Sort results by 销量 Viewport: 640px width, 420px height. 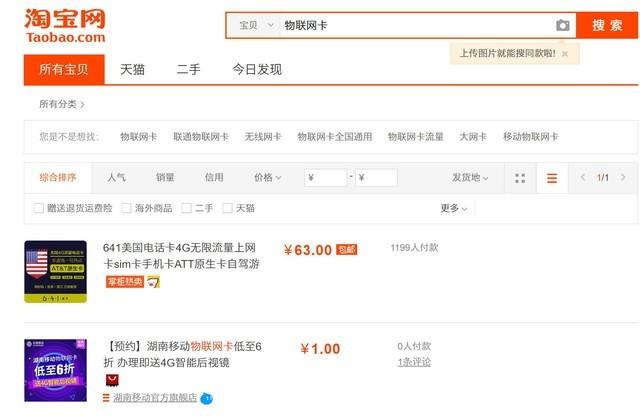tap(165, 178)
